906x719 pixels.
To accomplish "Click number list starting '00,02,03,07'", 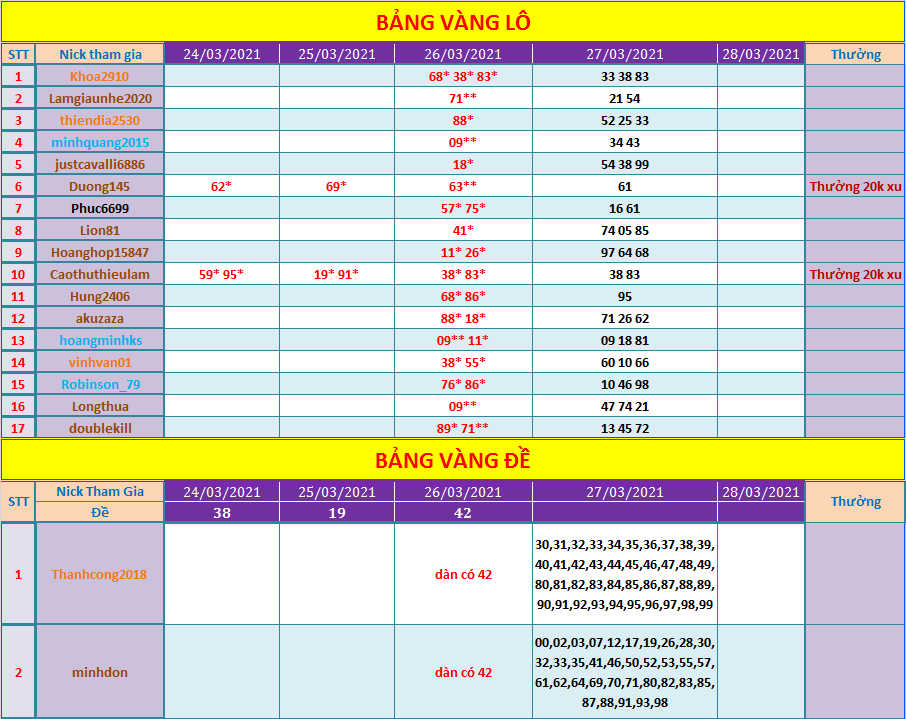I will (x=625, y=672).
